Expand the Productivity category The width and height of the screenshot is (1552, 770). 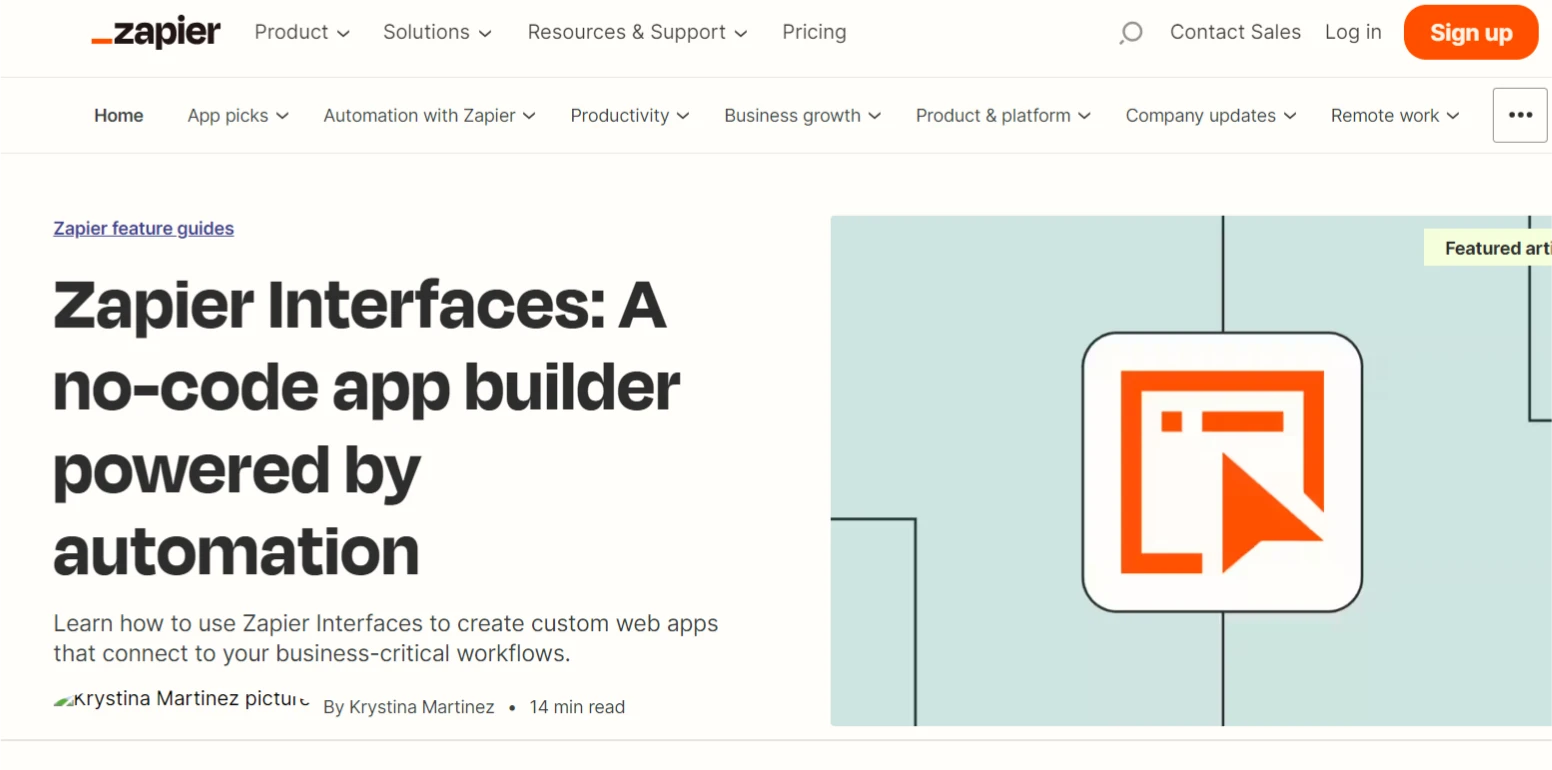pyautogui.click(x=629, y=115)
